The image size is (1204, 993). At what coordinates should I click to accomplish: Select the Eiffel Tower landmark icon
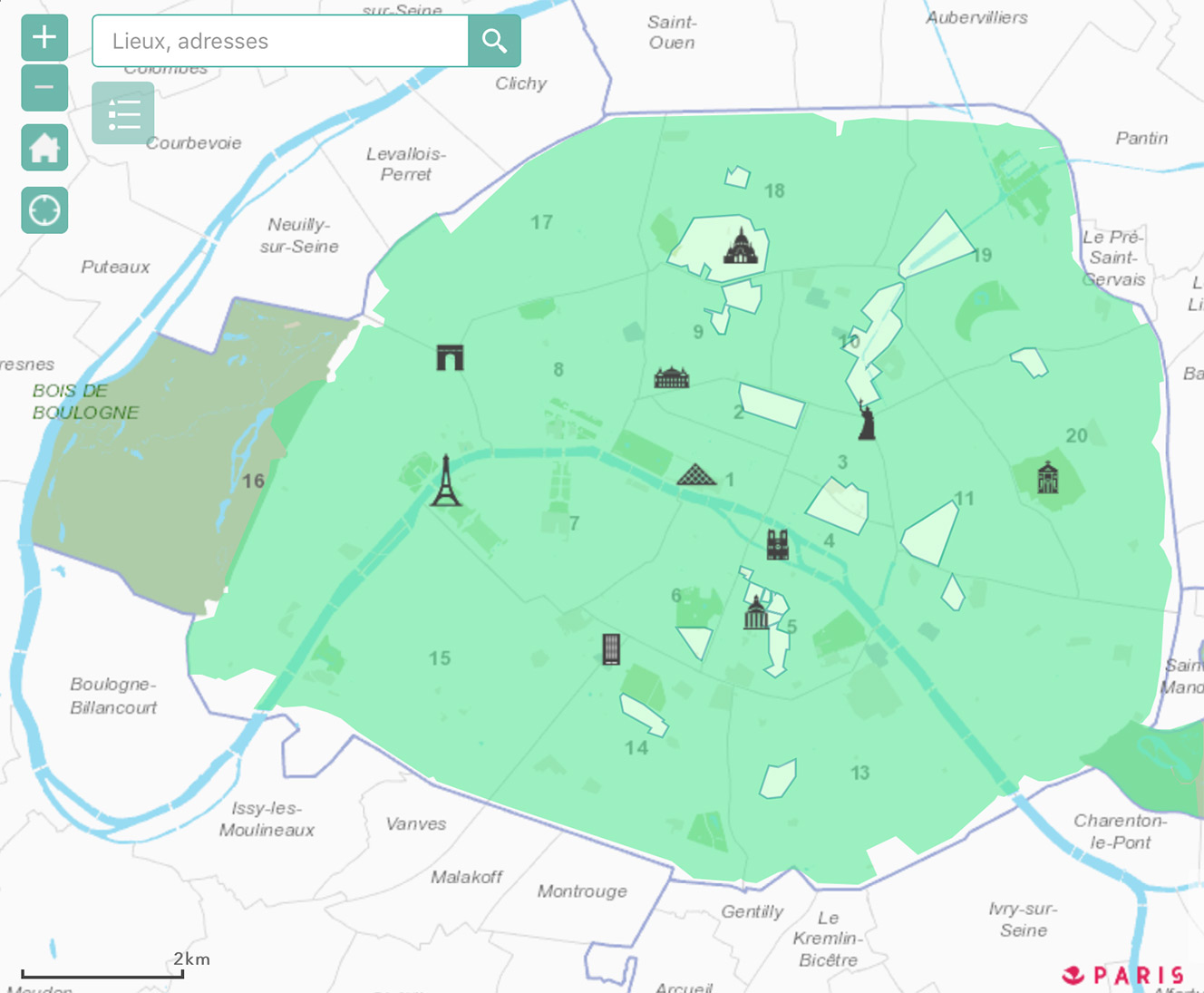click(x=445, y=481)
